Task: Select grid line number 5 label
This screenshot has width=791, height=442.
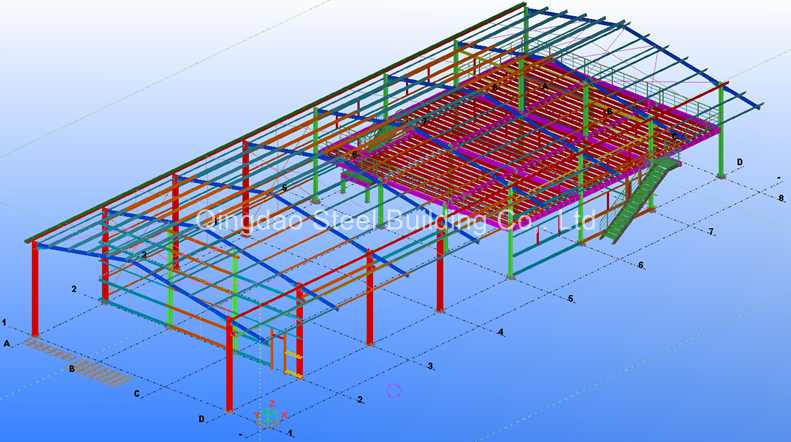Action: coord(570,299)
